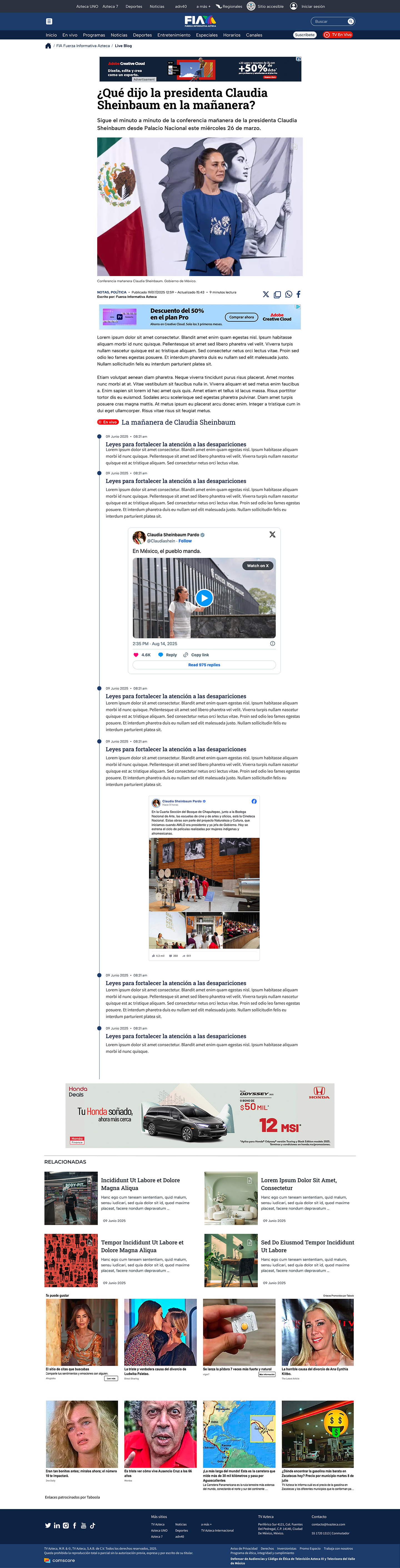
Task: Click the Iniciar sesión user icon
Action: pyautogui.click(x=293, y=6)
